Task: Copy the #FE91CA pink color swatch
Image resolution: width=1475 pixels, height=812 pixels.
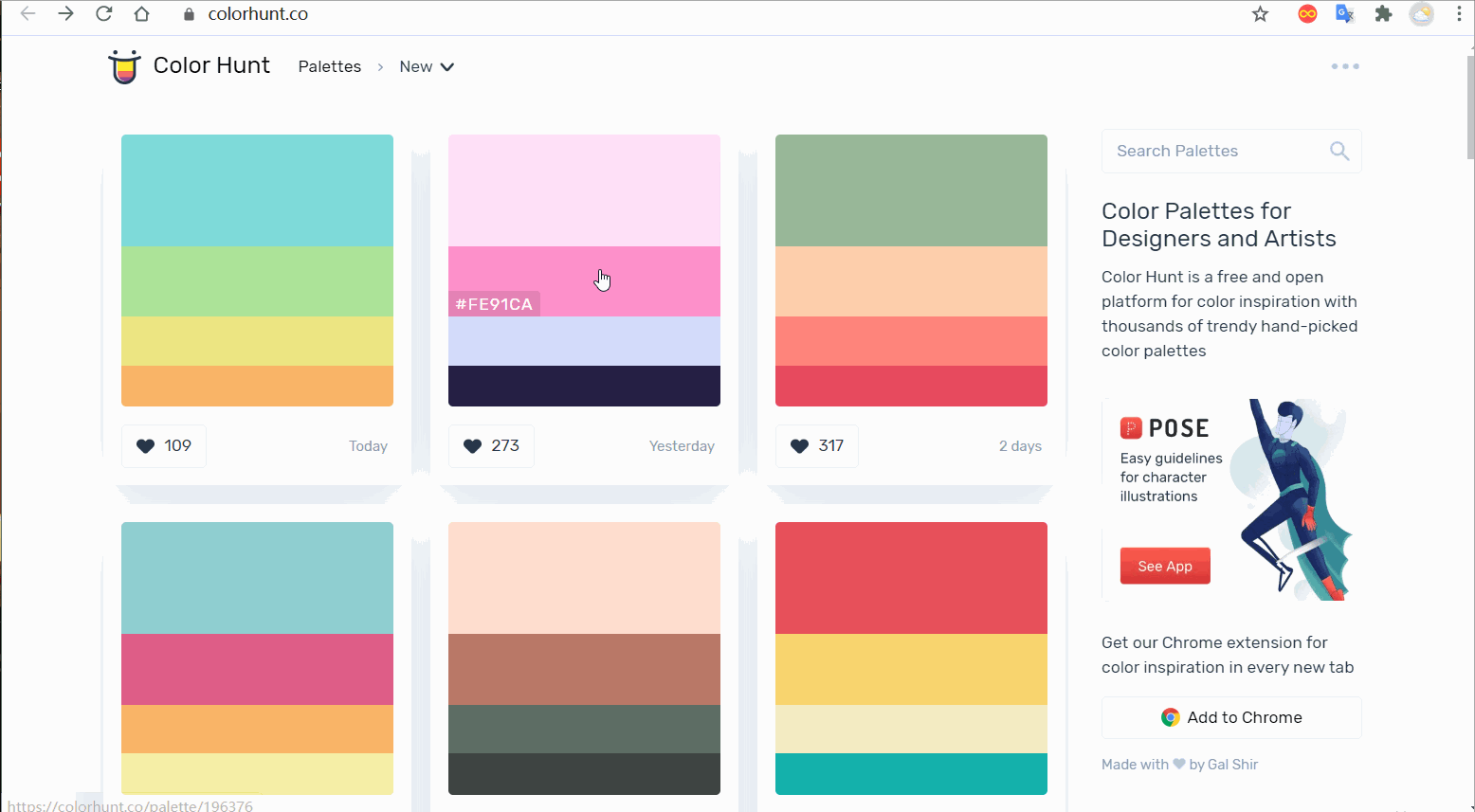Action: coord(584,281)
